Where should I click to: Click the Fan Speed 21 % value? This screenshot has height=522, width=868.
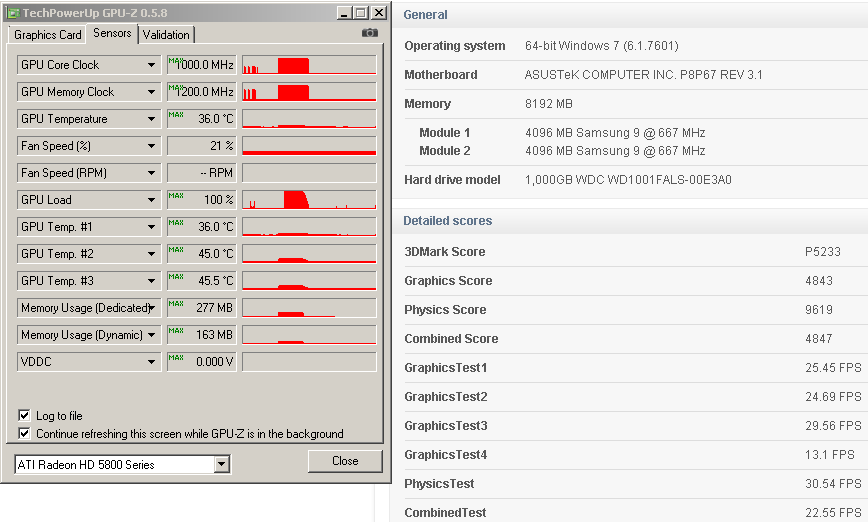coord(202,146)
